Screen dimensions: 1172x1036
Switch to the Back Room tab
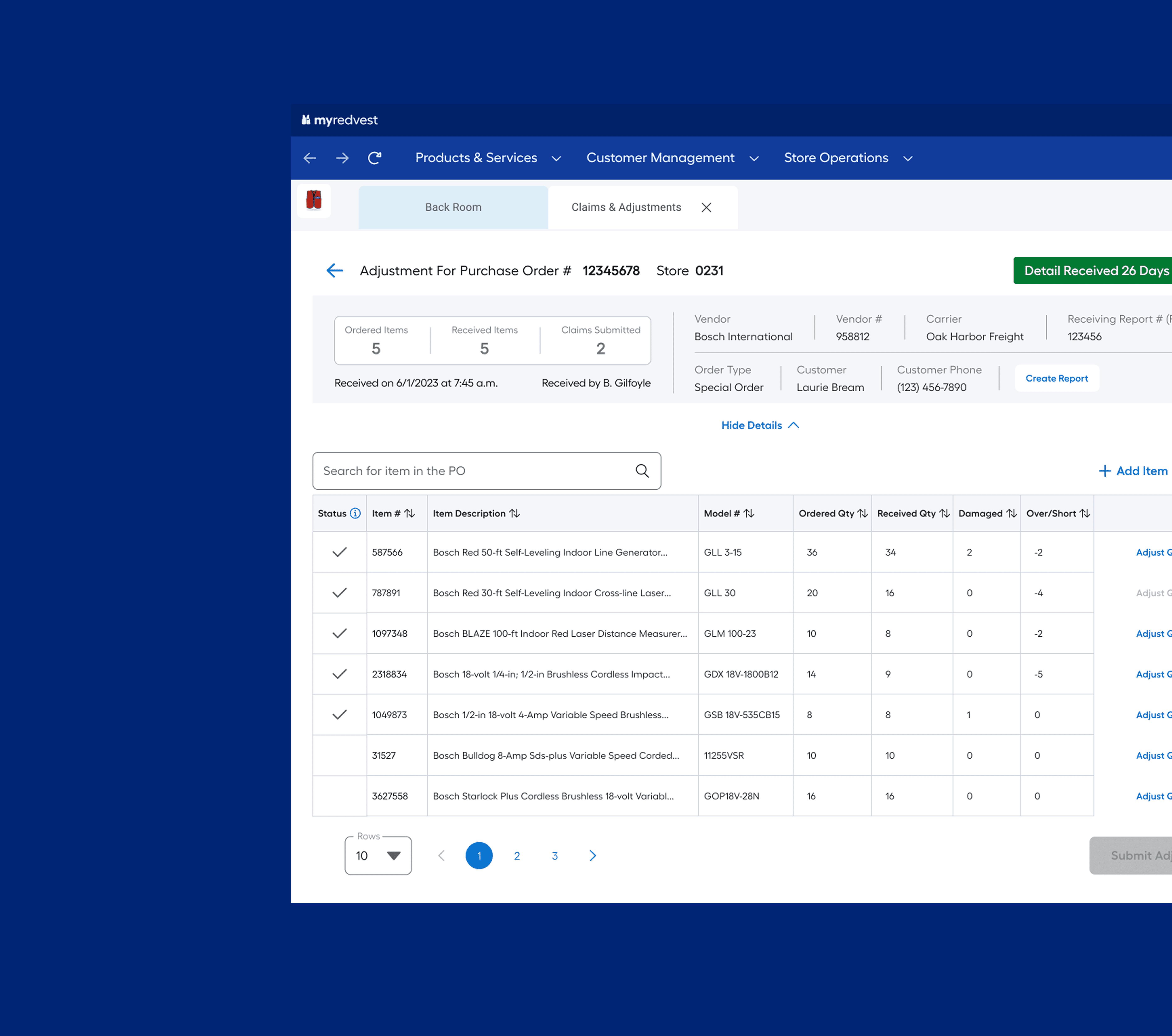[x=453, y=207]
